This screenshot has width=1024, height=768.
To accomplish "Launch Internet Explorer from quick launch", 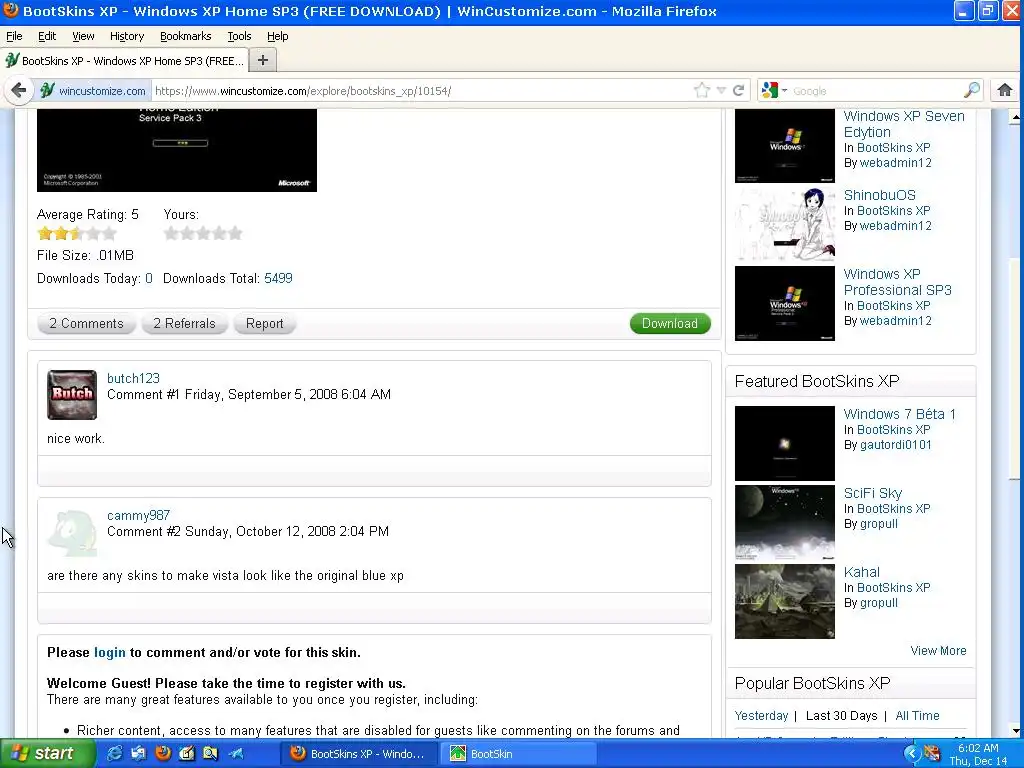I will (114, 754).
